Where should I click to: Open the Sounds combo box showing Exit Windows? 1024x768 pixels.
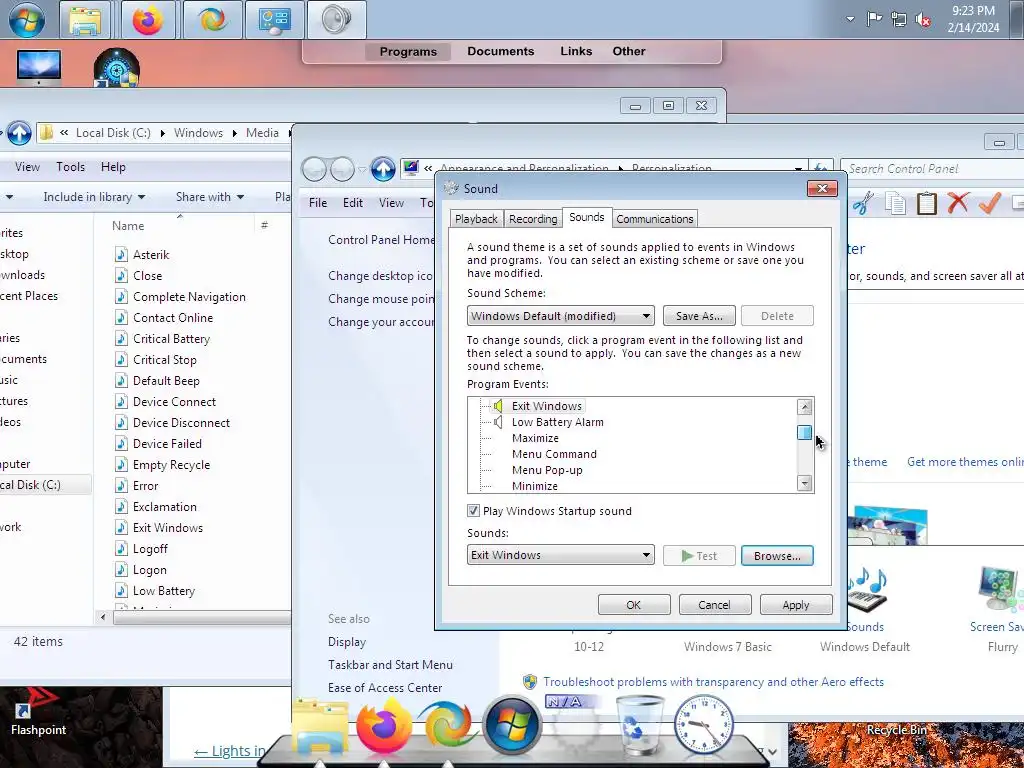[560, 555]
